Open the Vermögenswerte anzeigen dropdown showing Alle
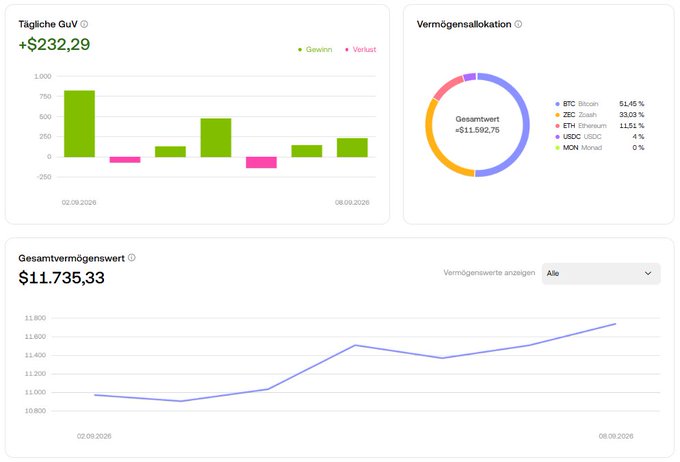680x462 pixels. [x=601, y=273]
